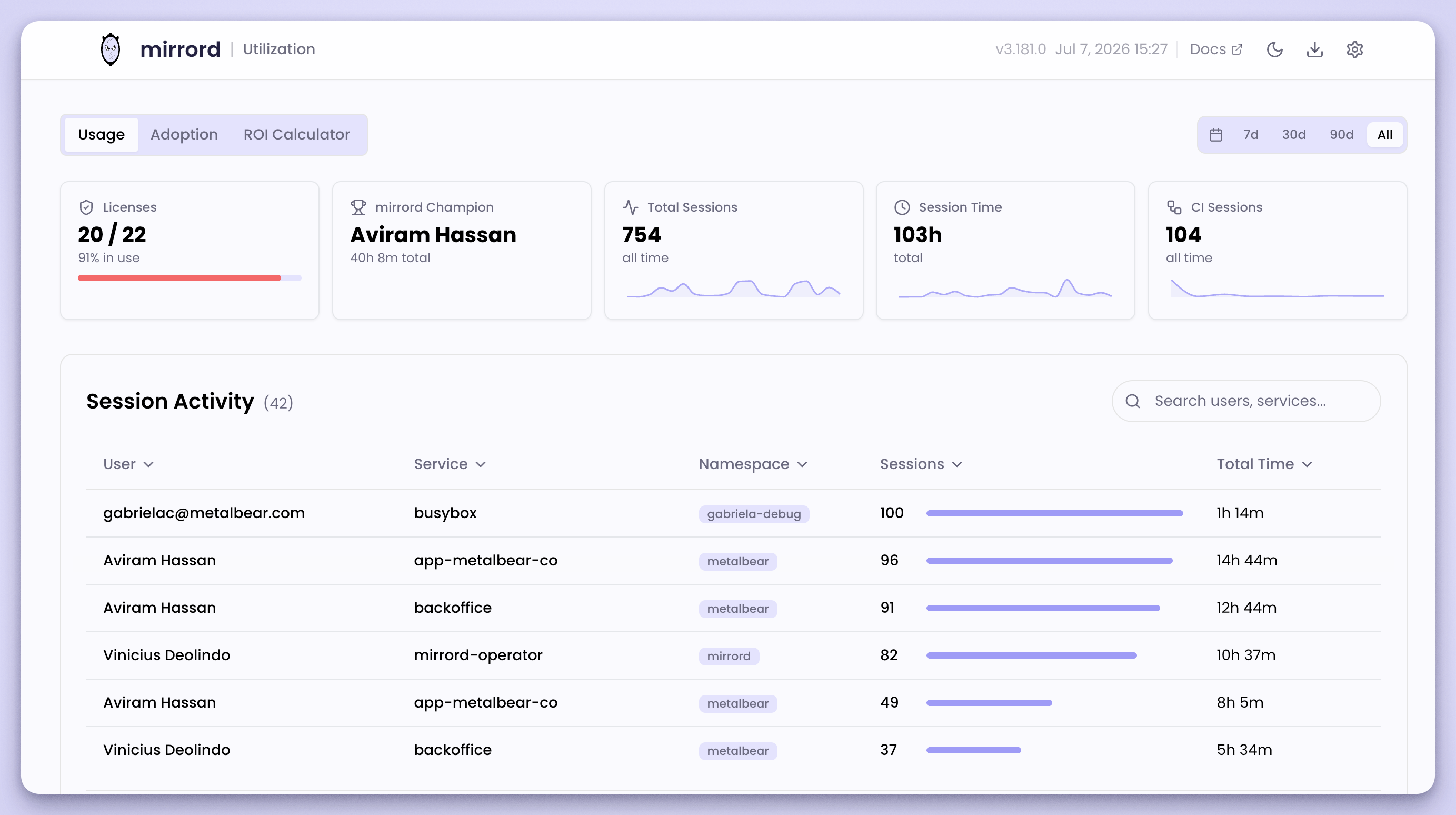Open the ROI Calculator tab
This screenshot has width=1456, height=815.
click(x=297, y=134)
